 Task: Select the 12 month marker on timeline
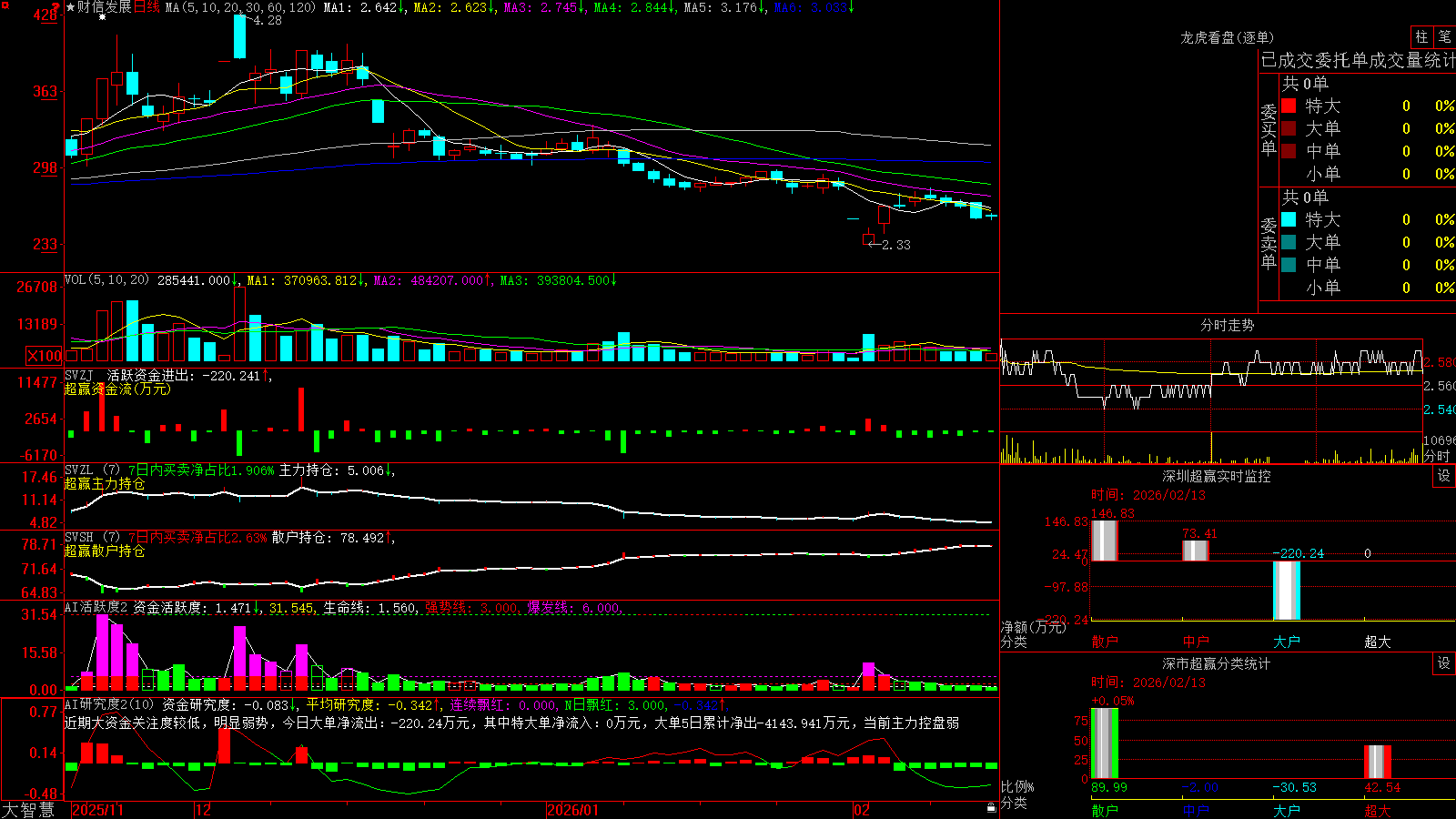click(203, 810)
